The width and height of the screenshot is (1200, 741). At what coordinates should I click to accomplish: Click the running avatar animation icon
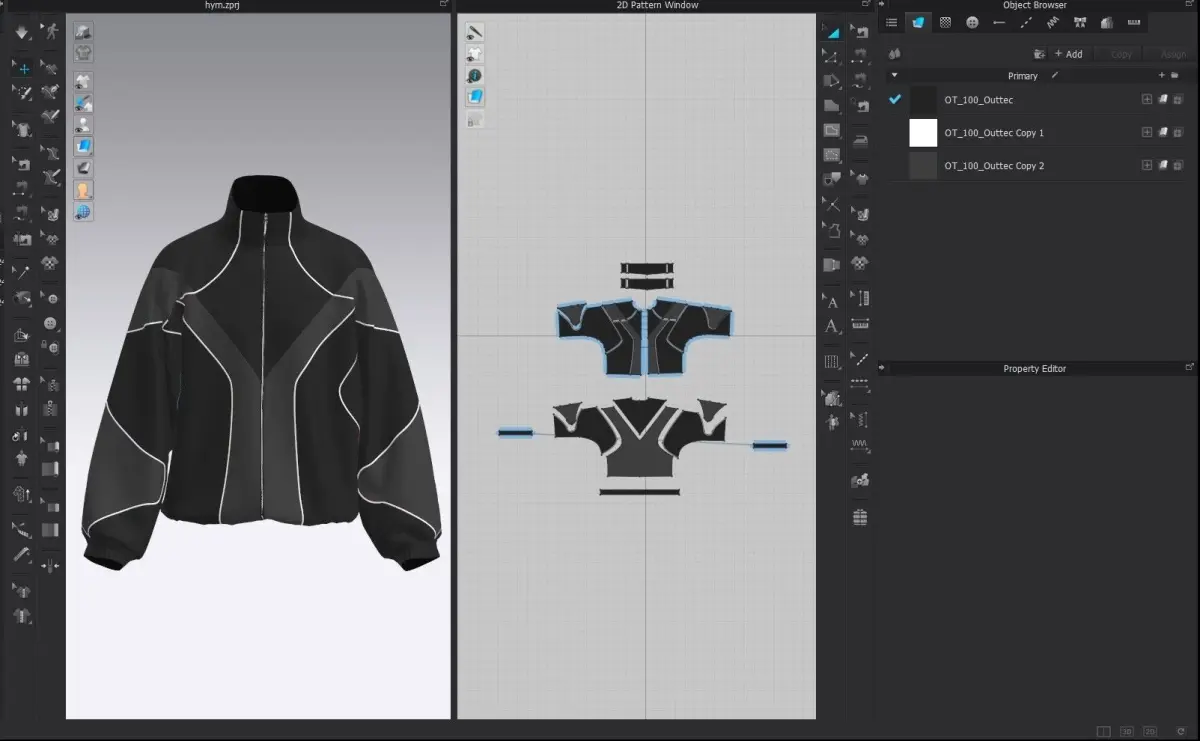(x=50, y=32)
